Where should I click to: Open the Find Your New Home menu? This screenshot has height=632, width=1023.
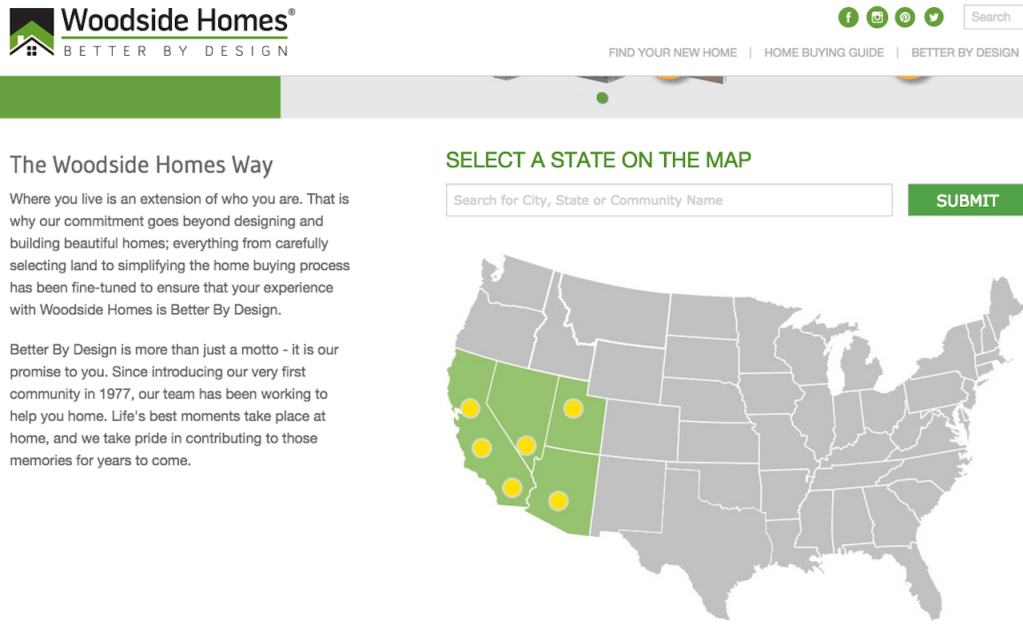[672, 53]
